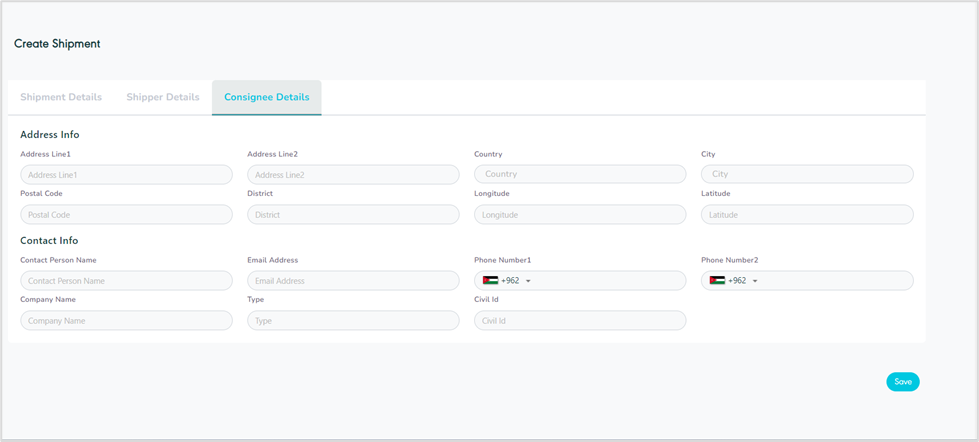The image size is (979, 442).
Task: Click the Jordan flag in Phone Number1
Action: click(490, 281)
